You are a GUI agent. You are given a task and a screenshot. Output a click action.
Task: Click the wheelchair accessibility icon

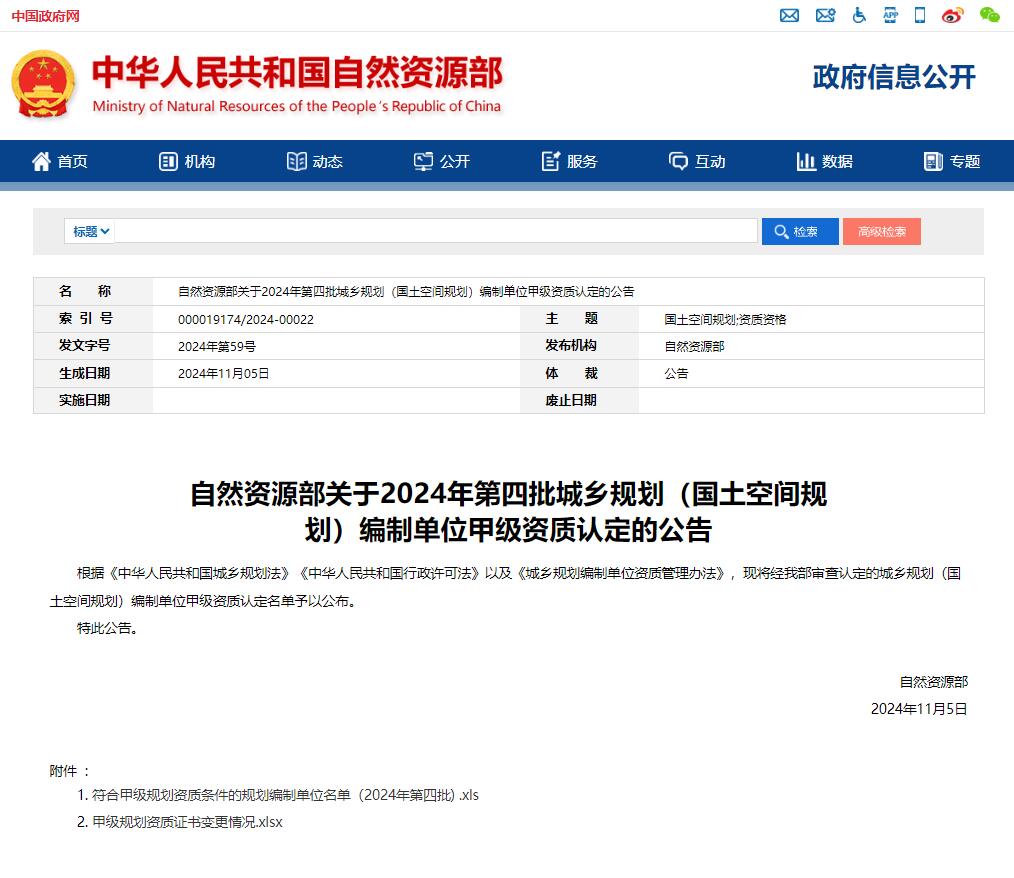click(859, 15)
